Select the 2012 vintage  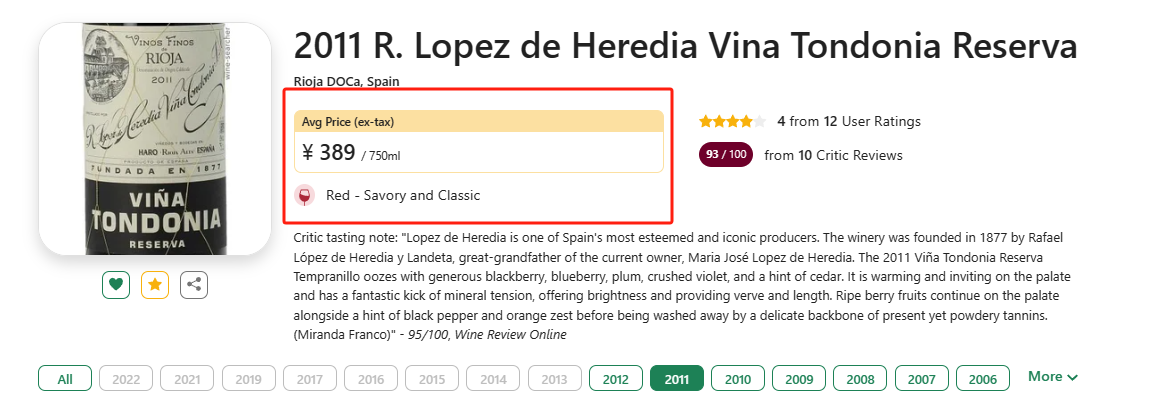(x=616, y=378)
